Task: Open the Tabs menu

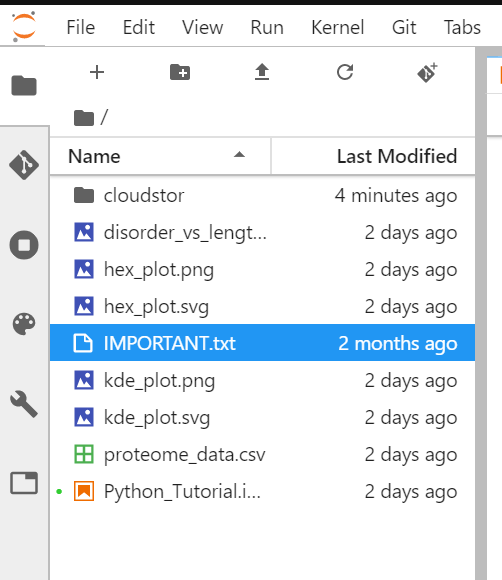Action: click(462, 27)
